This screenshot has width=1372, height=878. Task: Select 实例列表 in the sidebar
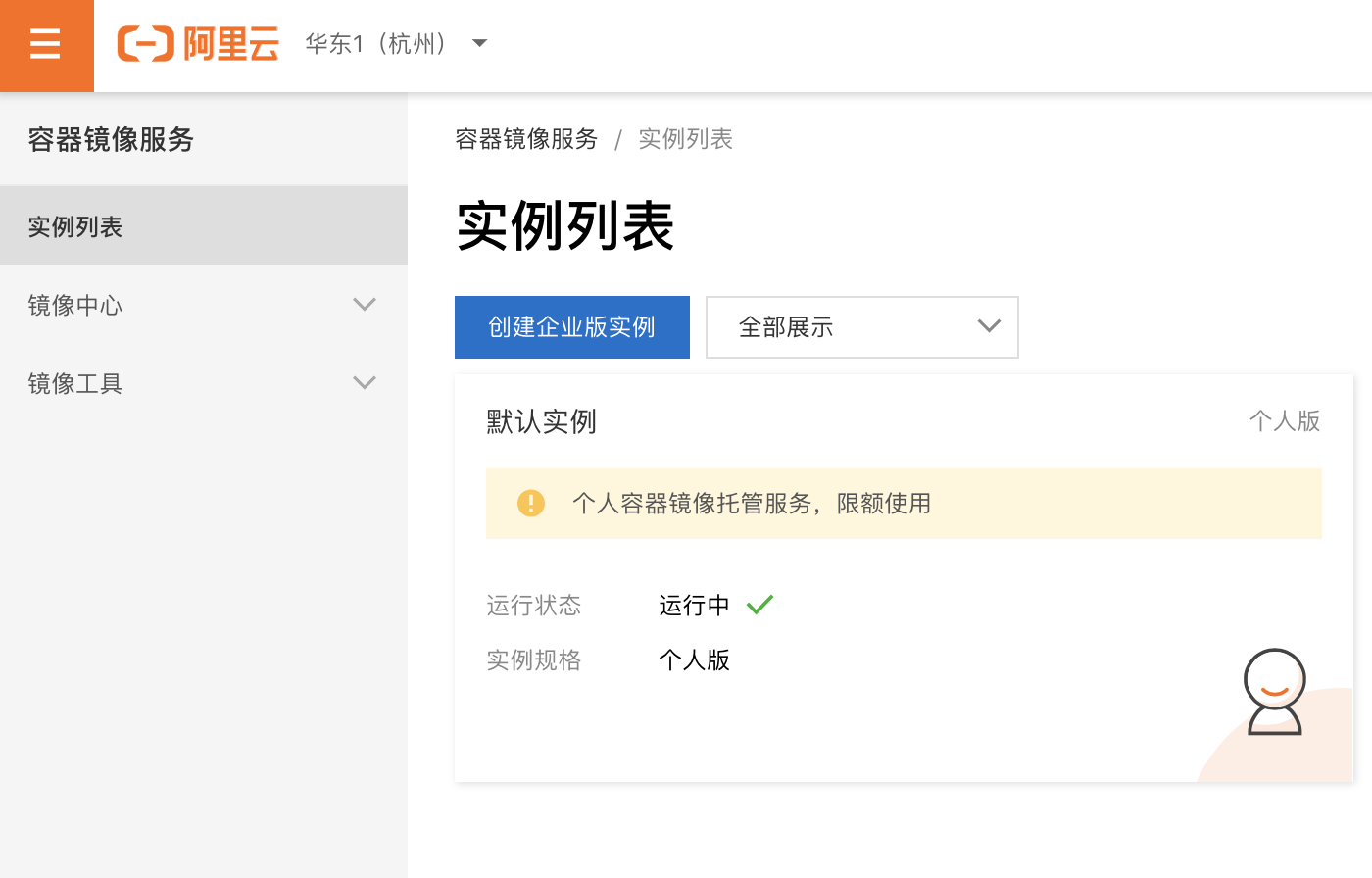pyautogui.click(x=75, y=224)
